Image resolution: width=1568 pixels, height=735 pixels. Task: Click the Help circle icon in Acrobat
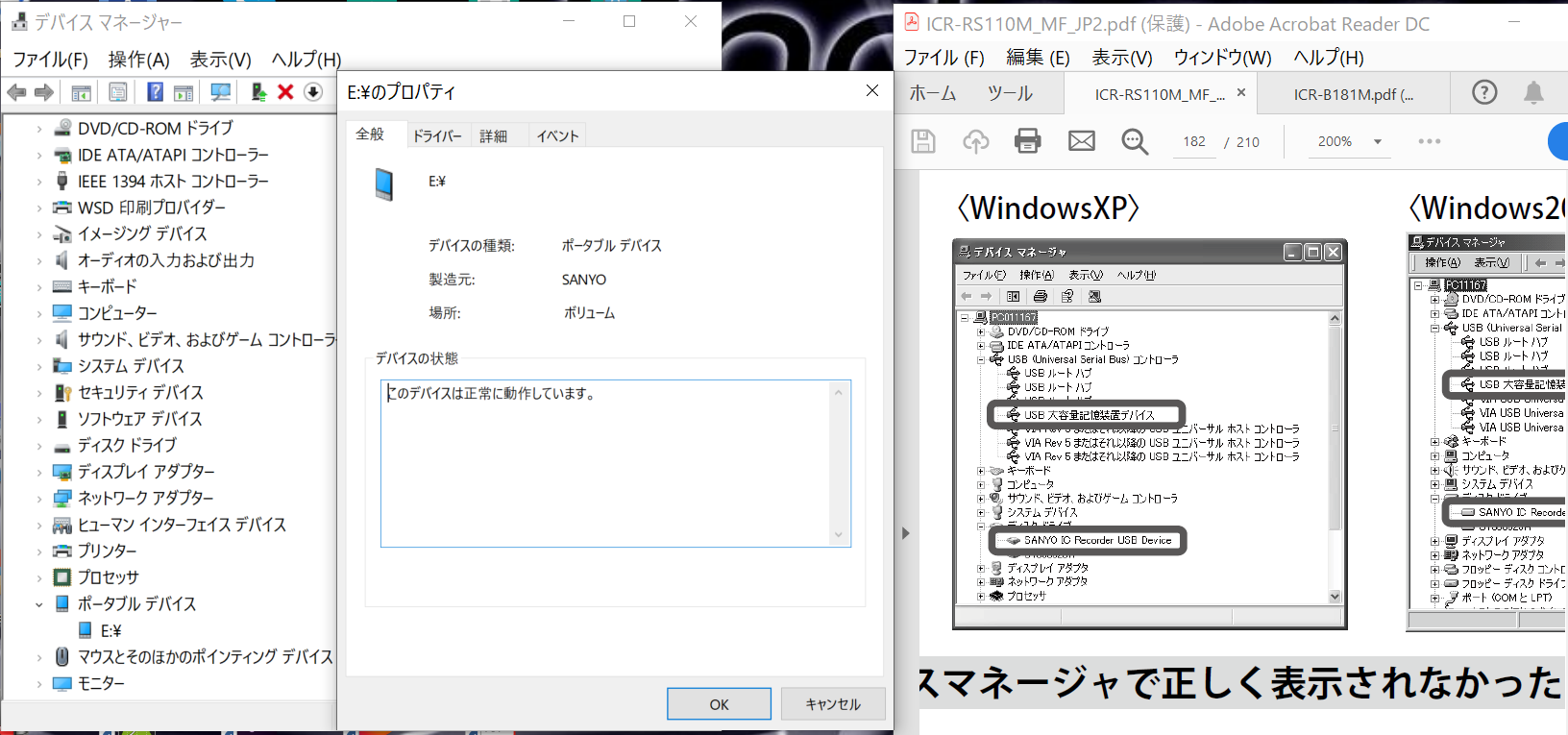[x=1484, y=92]
